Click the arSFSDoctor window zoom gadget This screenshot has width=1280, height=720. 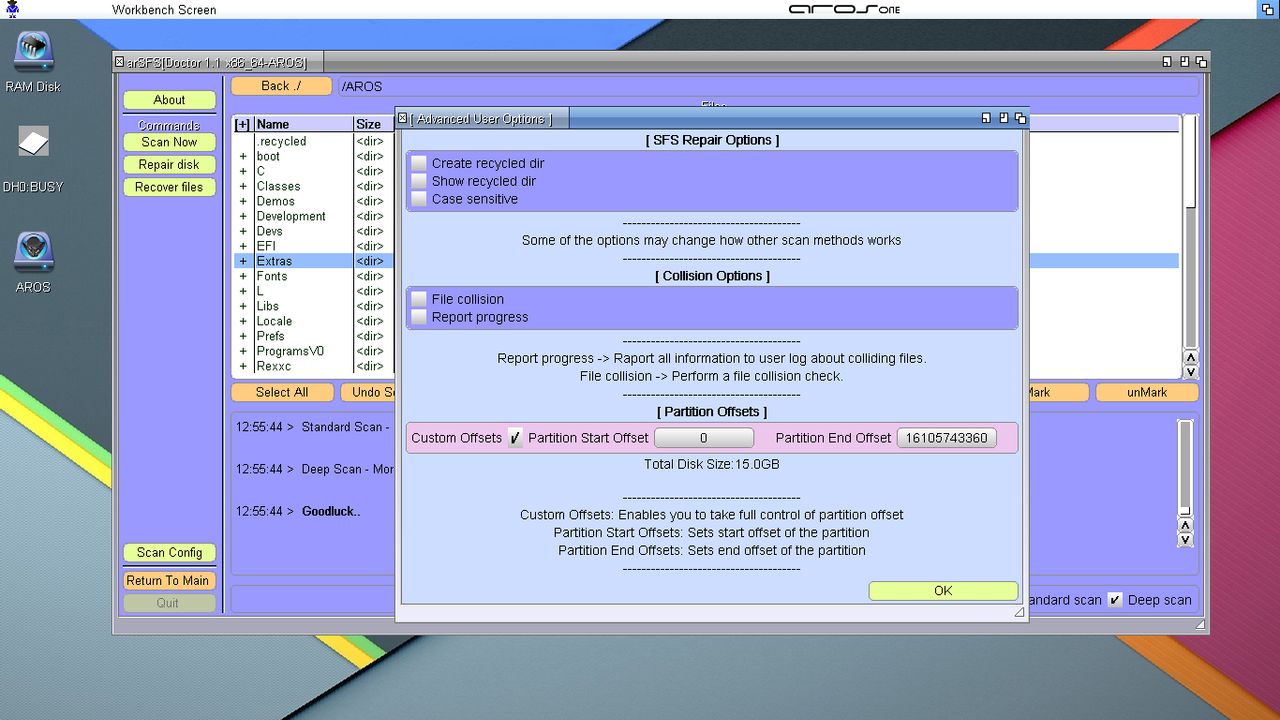point(1184,61)
